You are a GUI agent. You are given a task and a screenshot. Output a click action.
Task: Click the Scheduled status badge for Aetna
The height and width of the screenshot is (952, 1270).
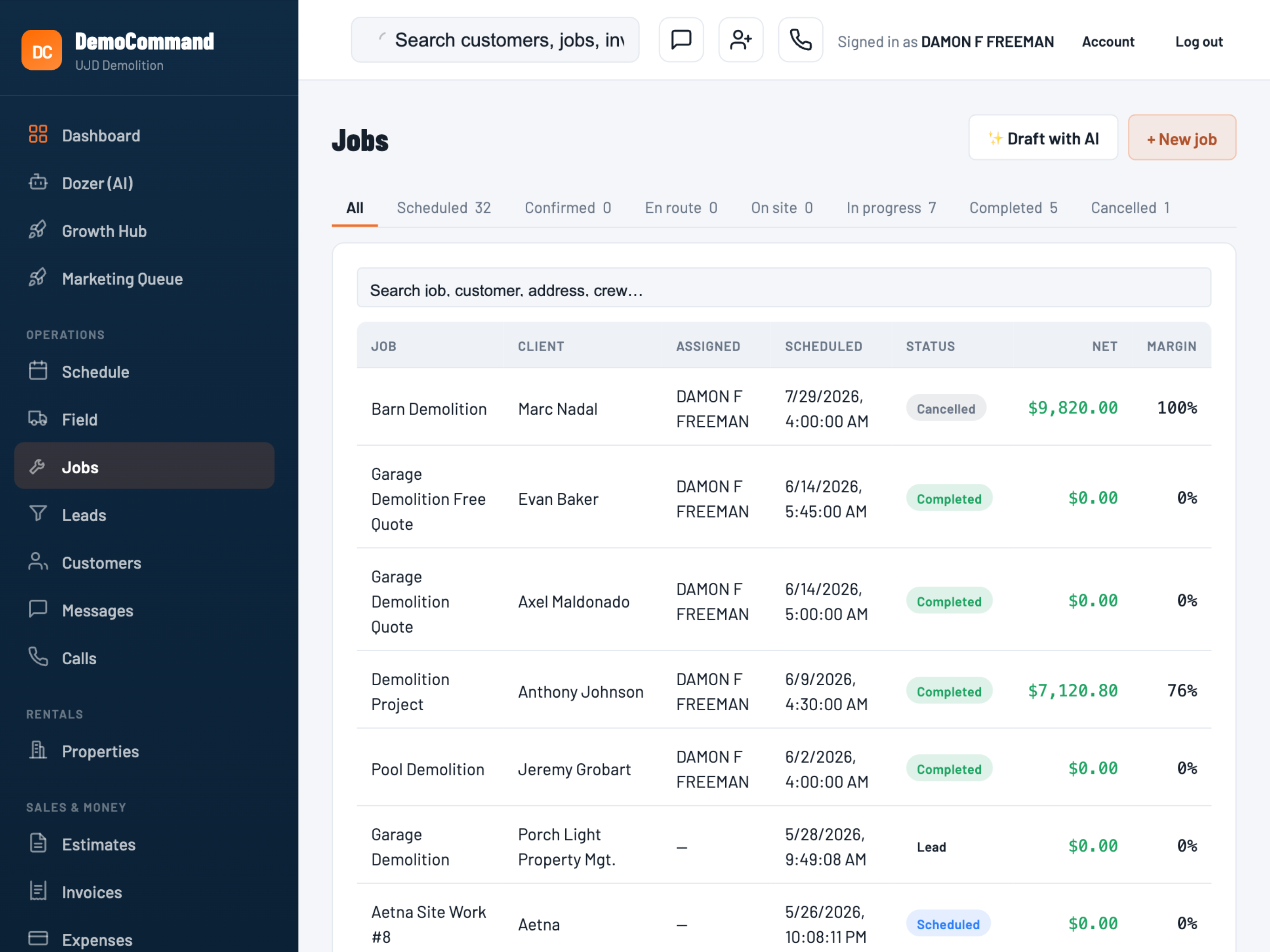tap(948, 924)
